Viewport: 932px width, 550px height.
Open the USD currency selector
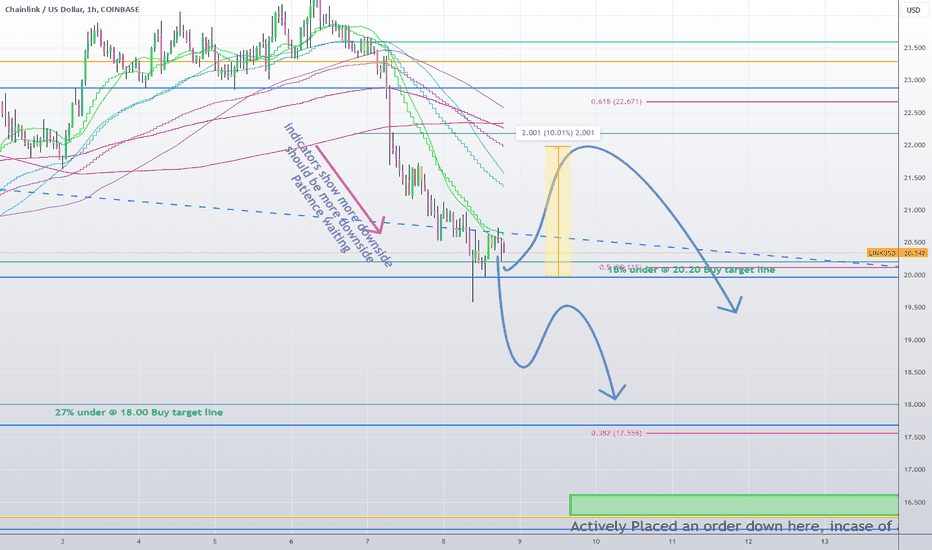pyautogui.click(x=913, y=10)
